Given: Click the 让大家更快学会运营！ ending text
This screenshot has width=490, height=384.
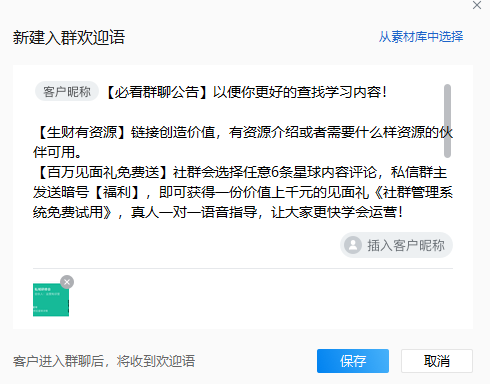Looking at the screenshot, I should click(x=337, y=212).
